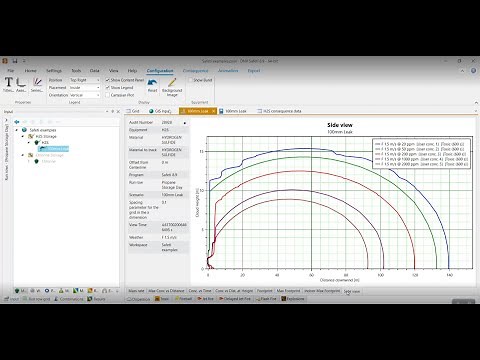Enable Show Bund checkbox

coord(191,80)
